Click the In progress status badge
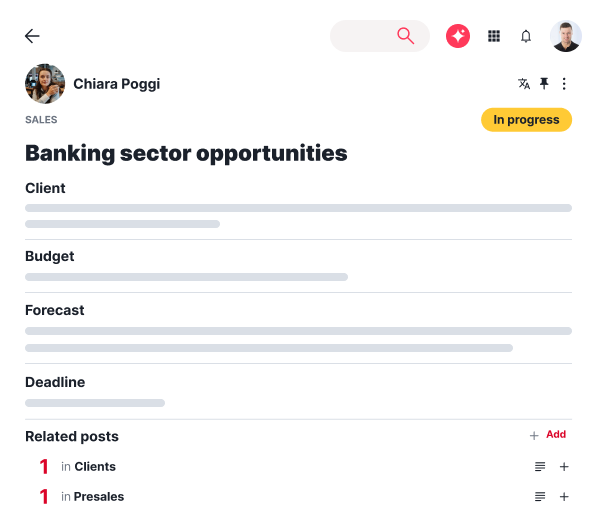Viewport: 602px width, 526px height. [x=526, y=120]
